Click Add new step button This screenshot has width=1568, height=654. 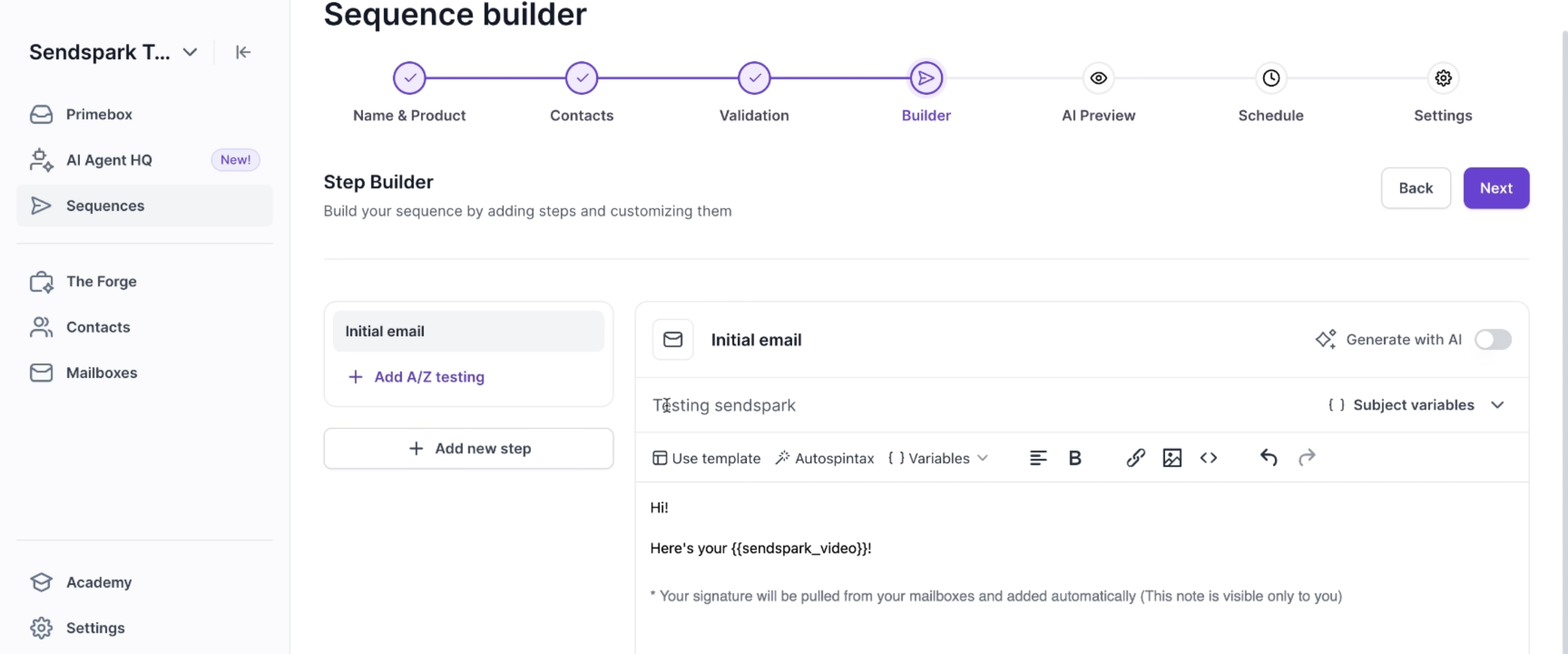click(468, 449)
